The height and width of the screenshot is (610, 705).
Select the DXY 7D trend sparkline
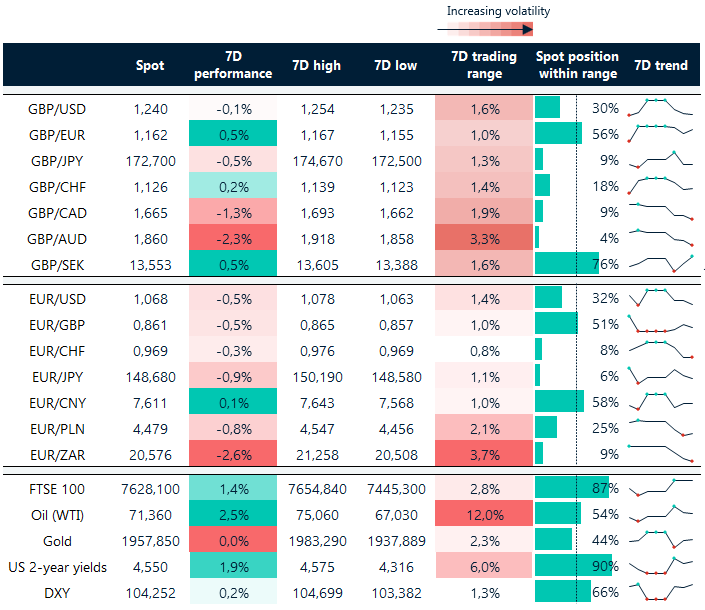660,592
